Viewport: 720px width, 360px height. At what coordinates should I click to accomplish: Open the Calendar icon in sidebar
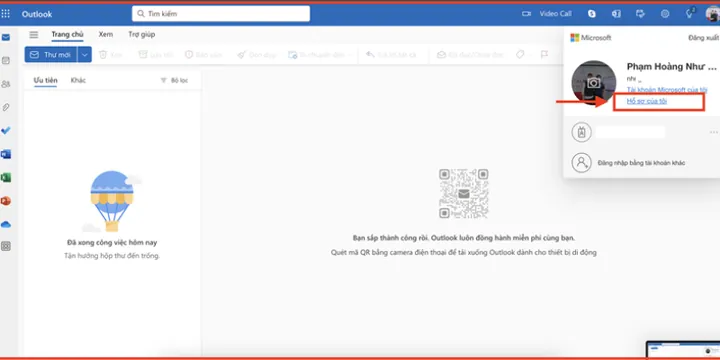(x=6, y=61)
